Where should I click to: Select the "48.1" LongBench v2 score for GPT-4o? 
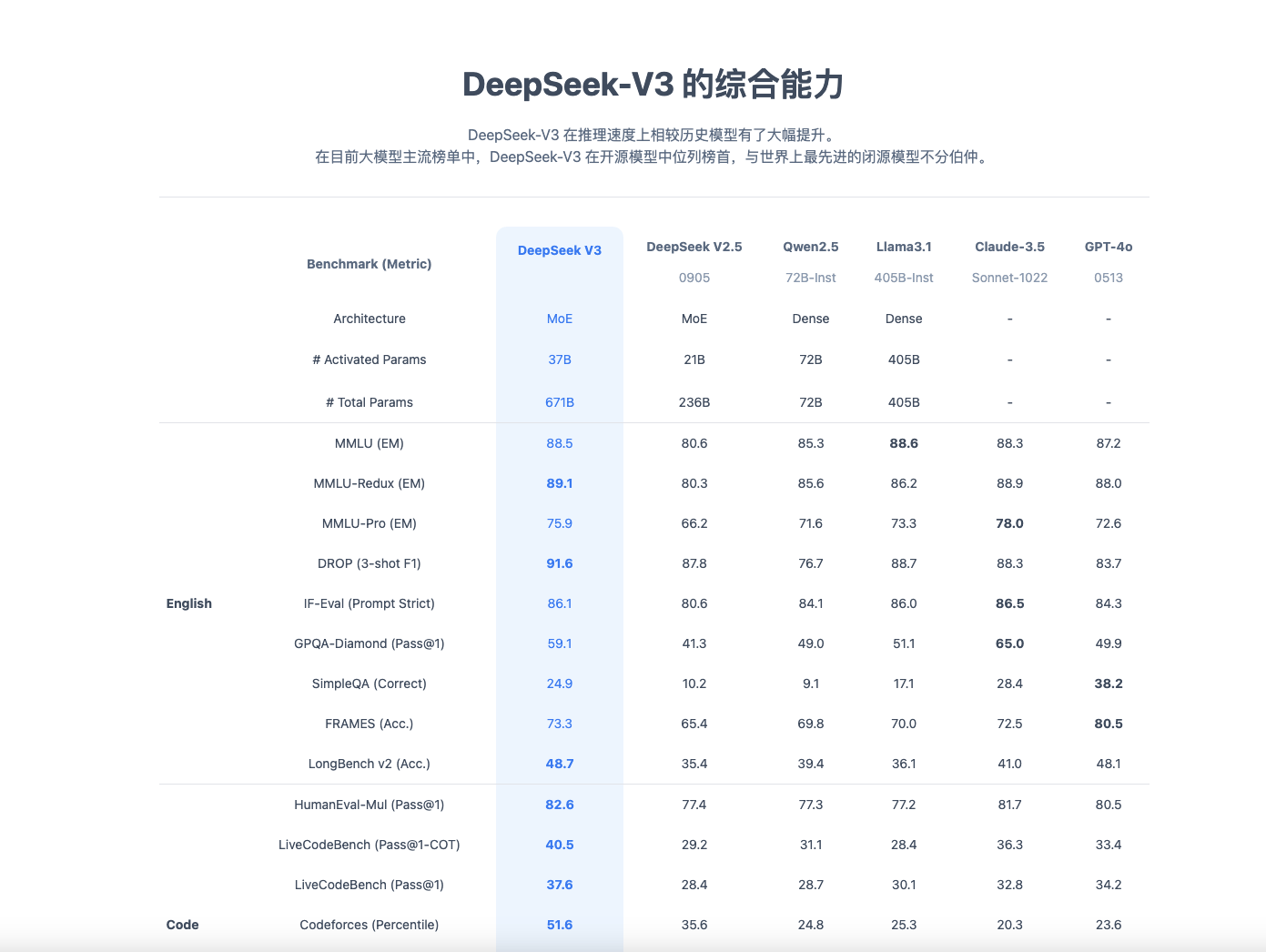[x=1109, y=764]
